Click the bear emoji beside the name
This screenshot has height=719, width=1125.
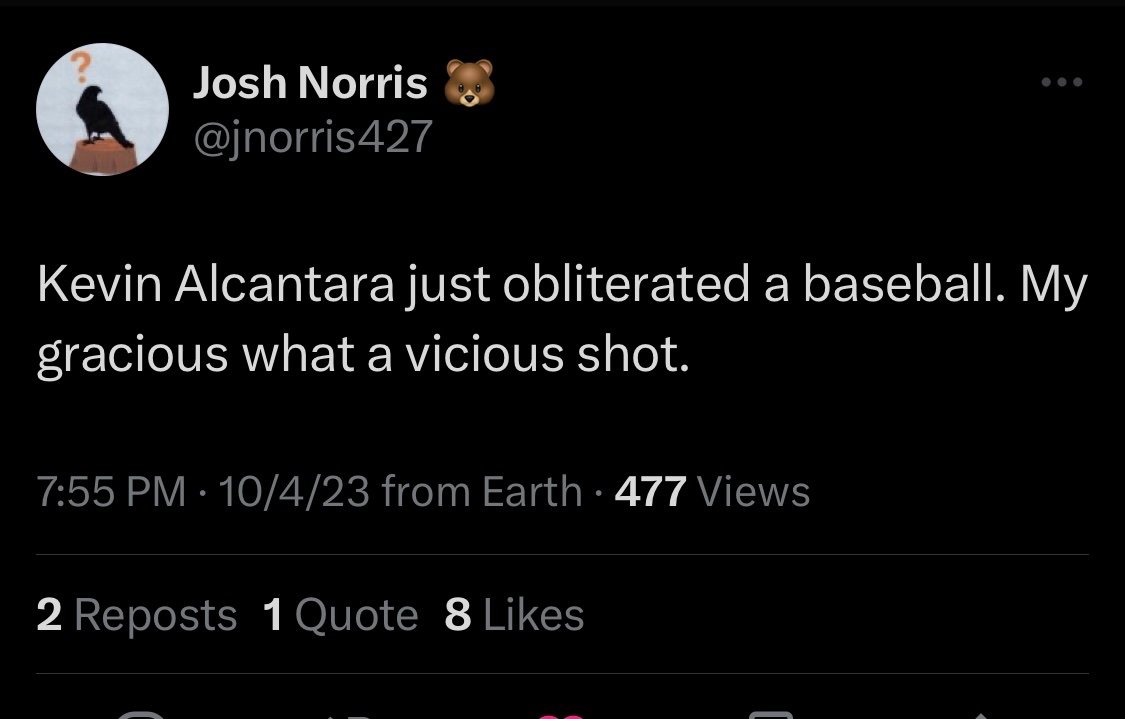[469, 84]
